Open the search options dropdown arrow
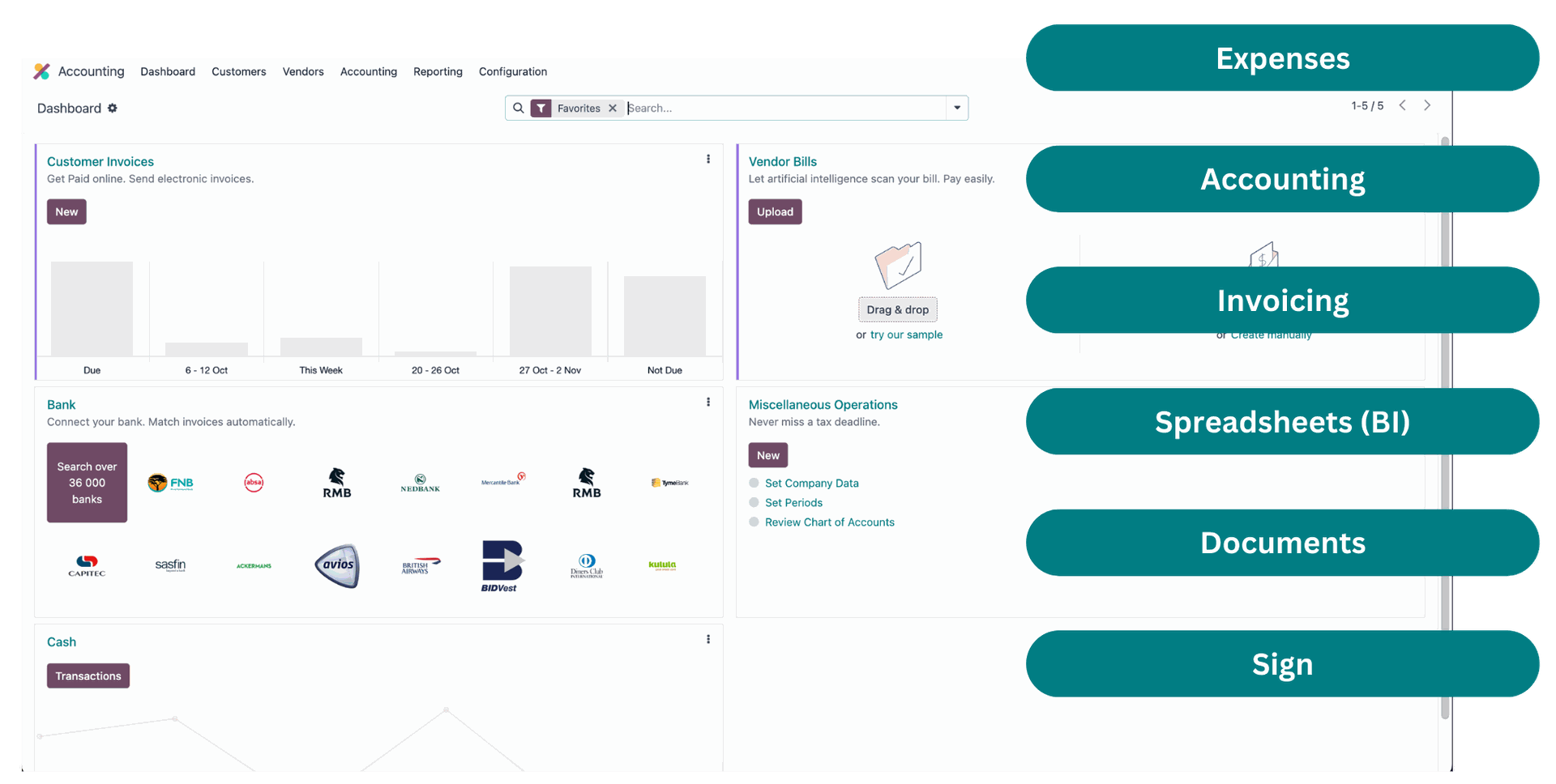This screenshot has height=784, width=1556. click(x=957, y=108)
